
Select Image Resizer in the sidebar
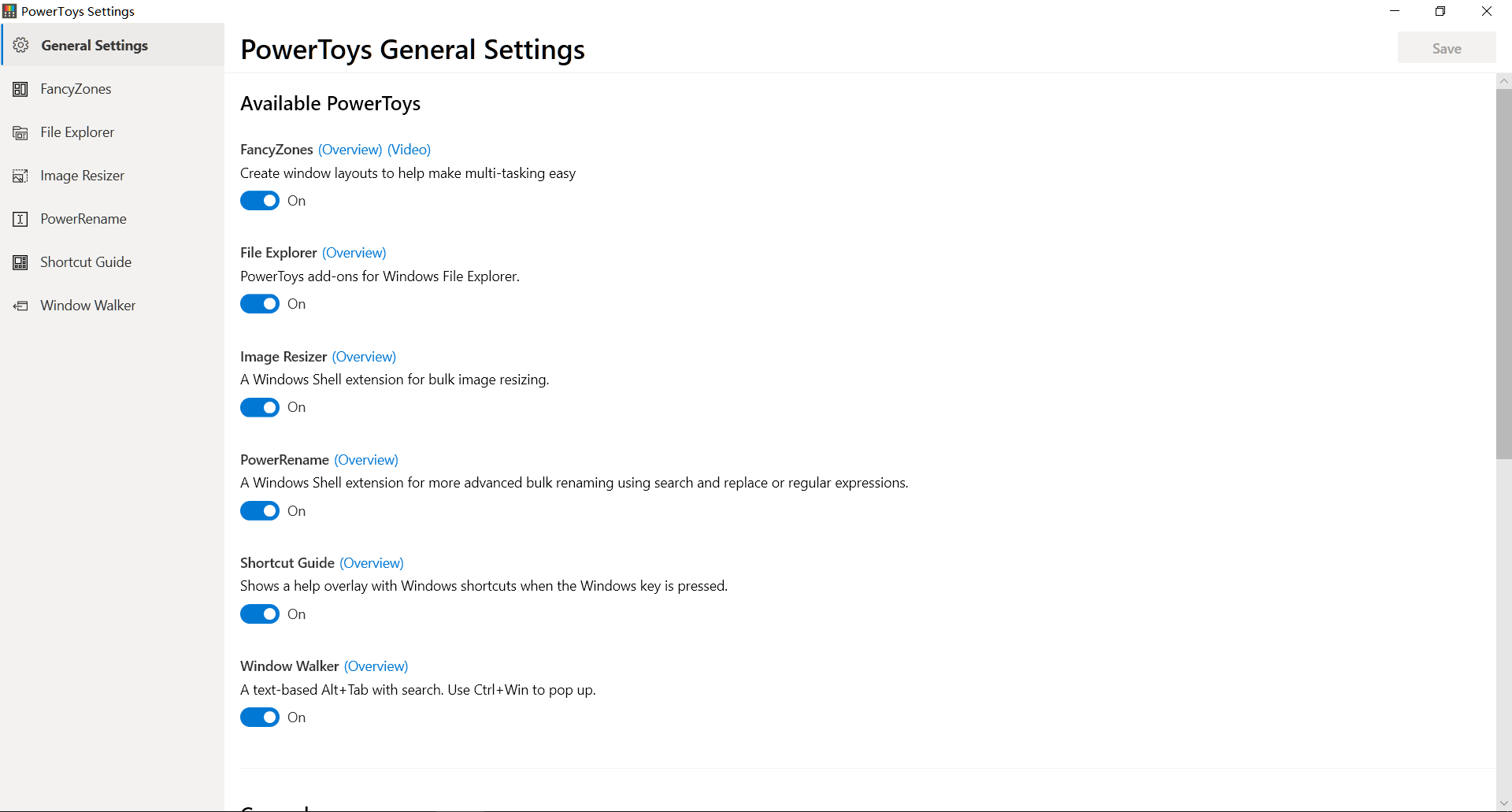(83, 176)
